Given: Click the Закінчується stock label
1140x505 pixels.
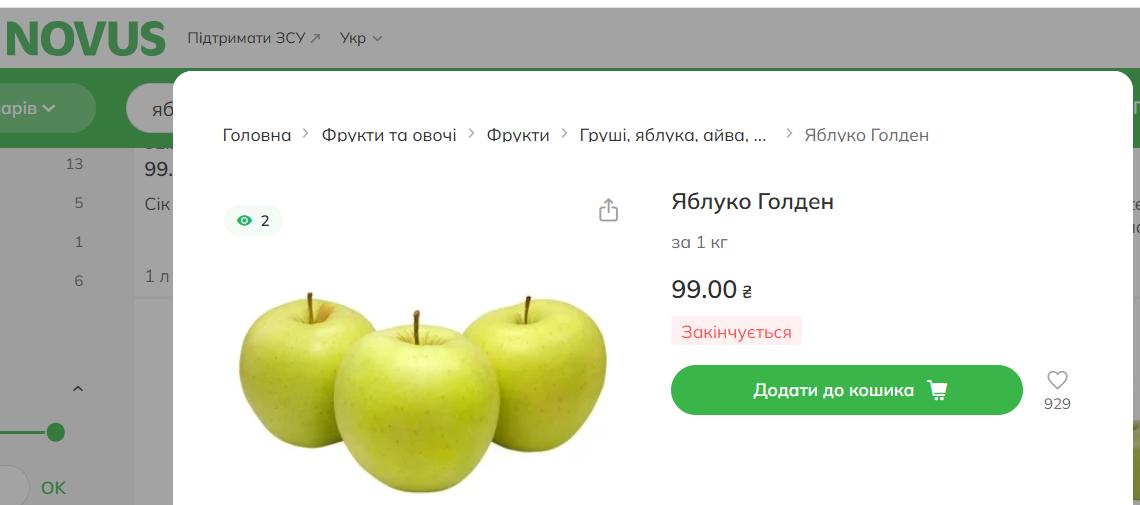Looking at the screenshot, I should [x=736, y=332].
